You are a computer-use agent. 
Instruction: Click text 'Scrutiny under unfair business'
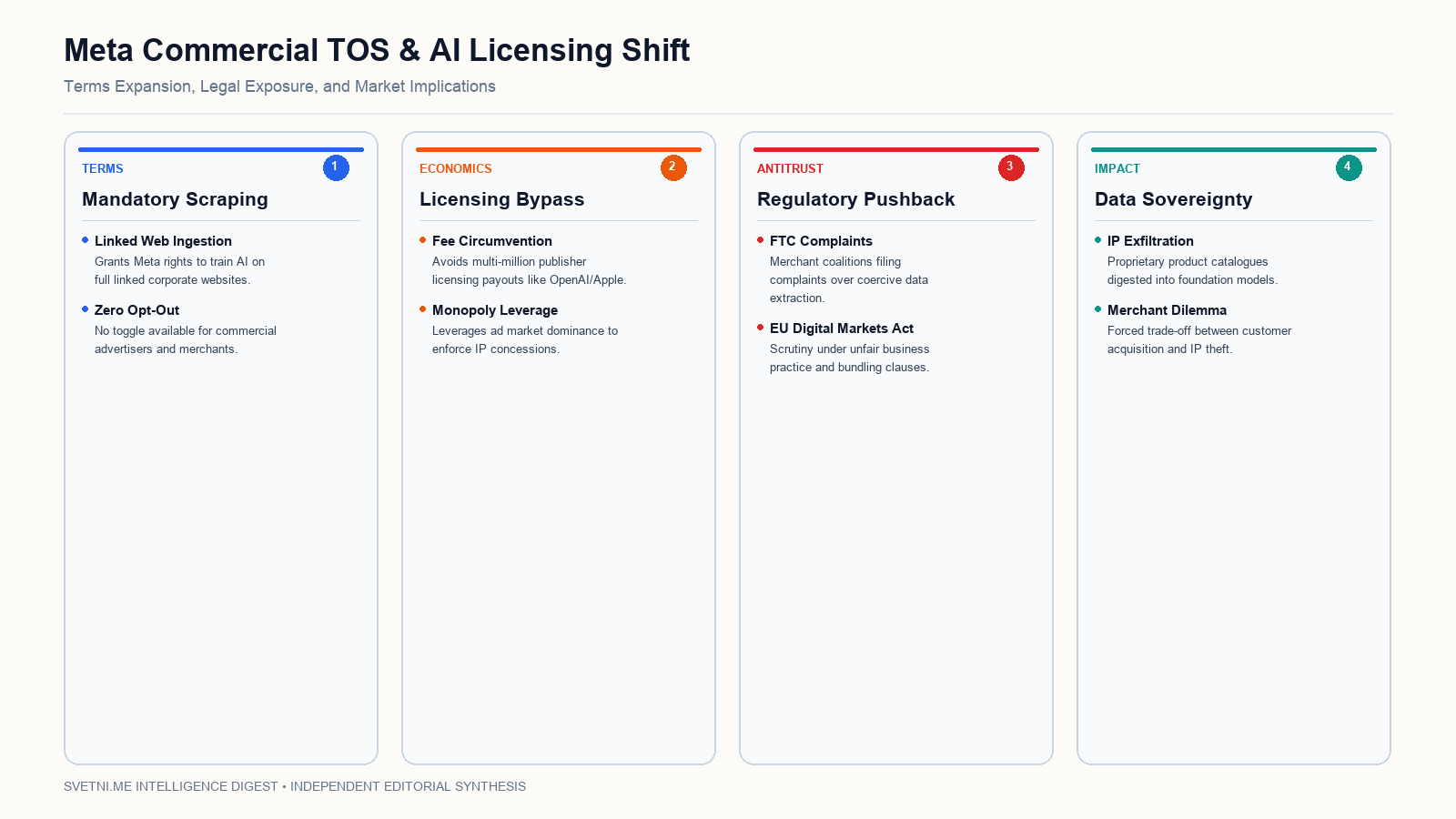pyautogui.click(x=849, y=349)
